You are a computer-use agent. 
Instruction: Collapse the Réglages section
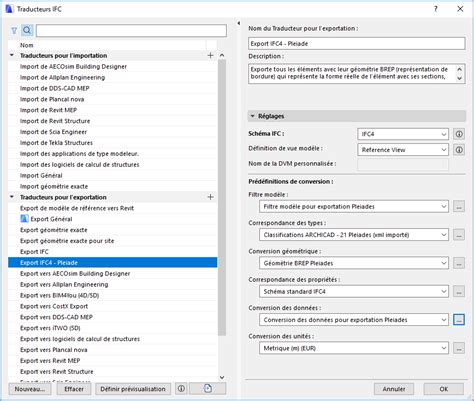252,116
